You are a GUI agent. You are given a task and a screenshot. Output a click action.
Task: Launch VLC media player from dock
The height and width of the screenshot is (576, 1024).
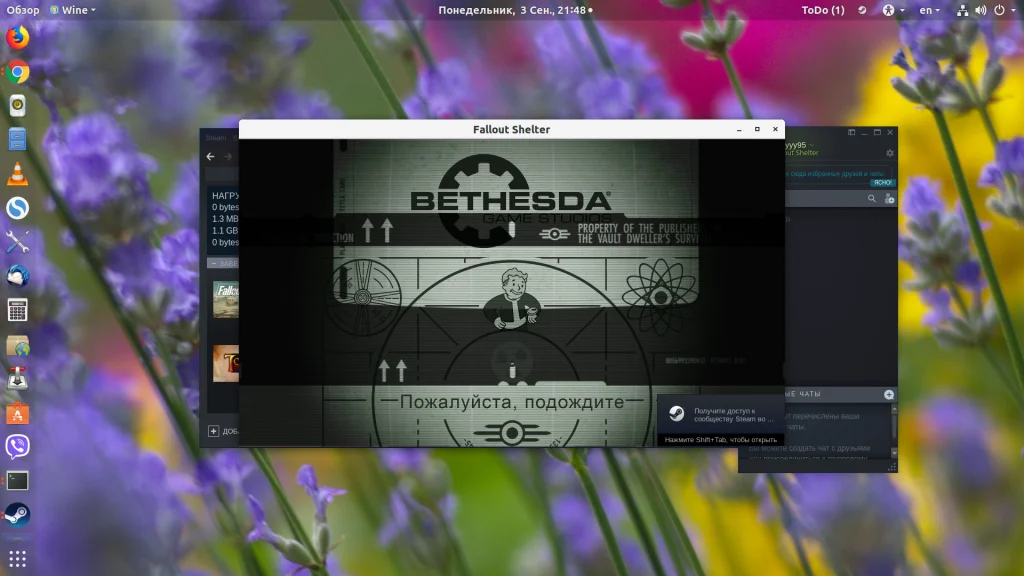click(x=18, y=174)
